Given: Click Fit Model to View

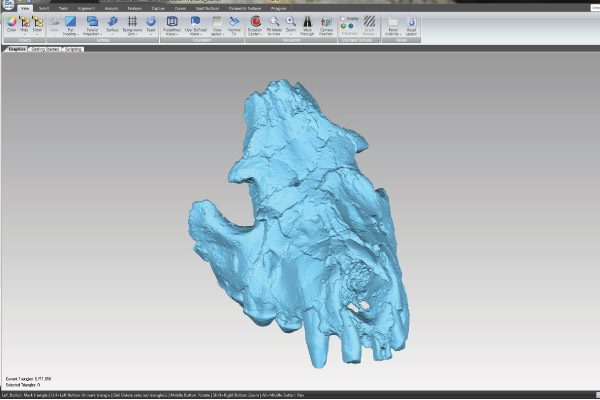Looking at the screenshot, I should click(273, 21).
